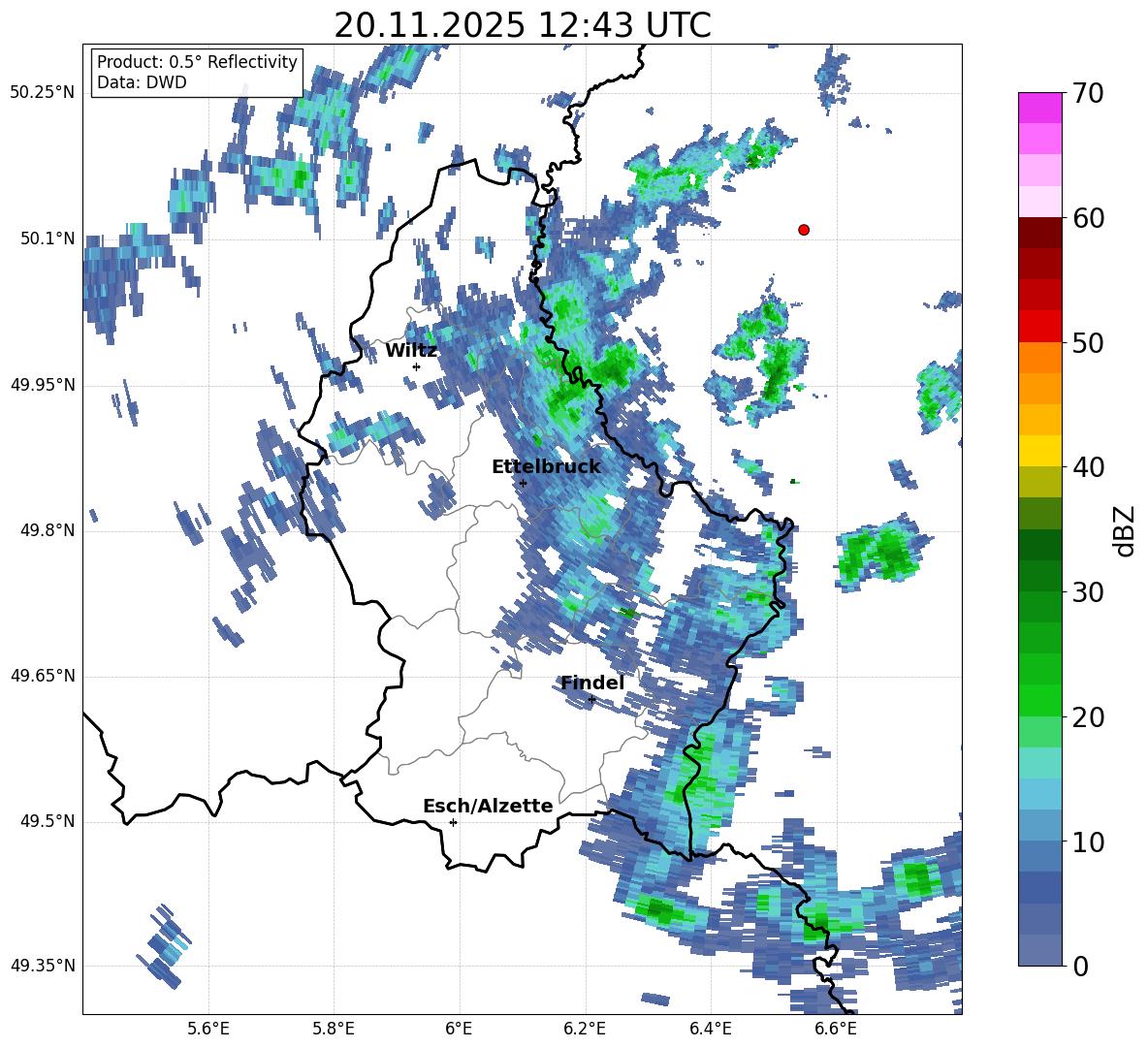Click the 50.1°N latitude label
Screen dimensions: 1148x1048
click(x=48, y=238)
